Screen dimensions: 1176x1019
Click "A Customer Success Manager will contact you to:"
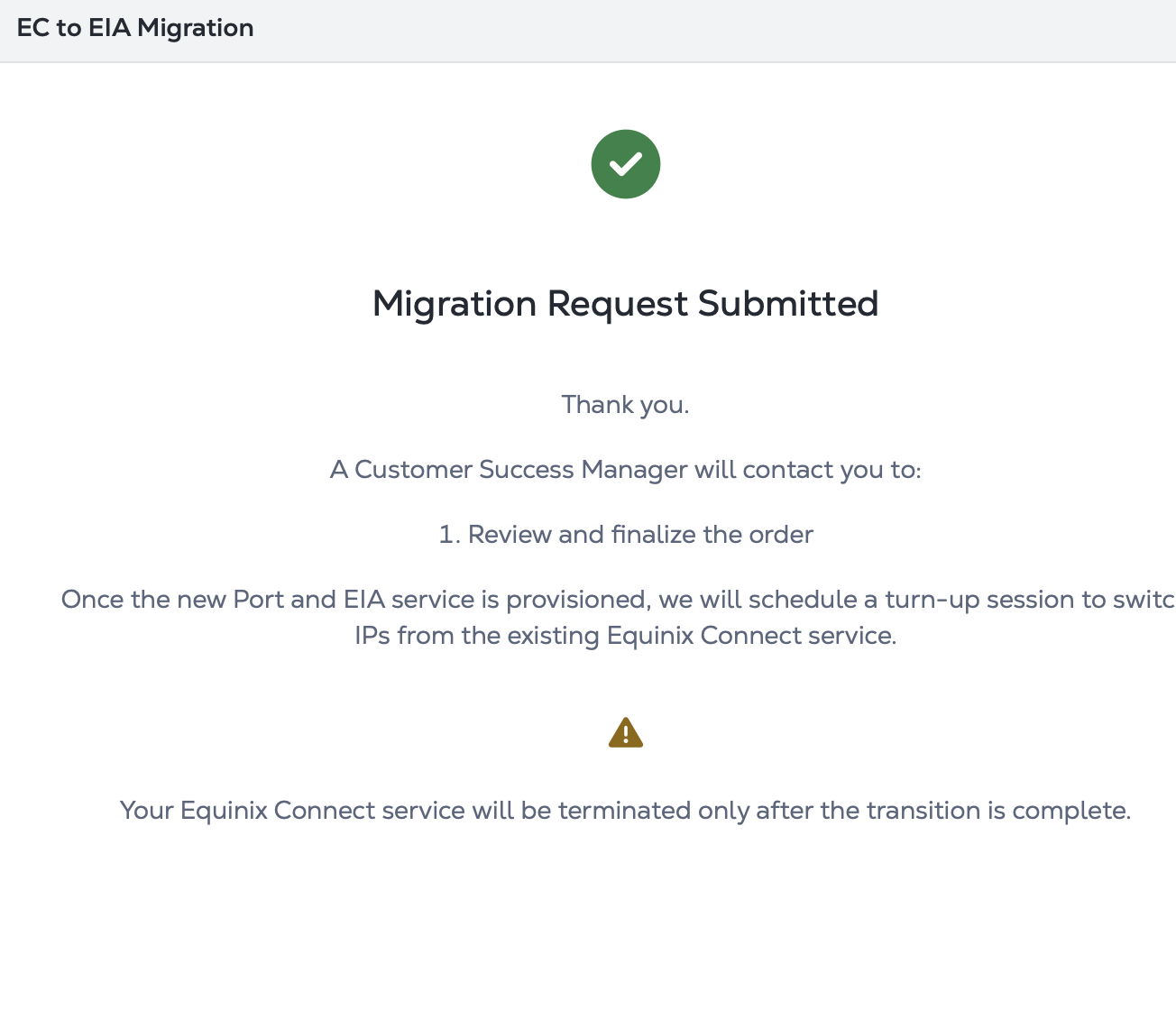click(626, 470)
